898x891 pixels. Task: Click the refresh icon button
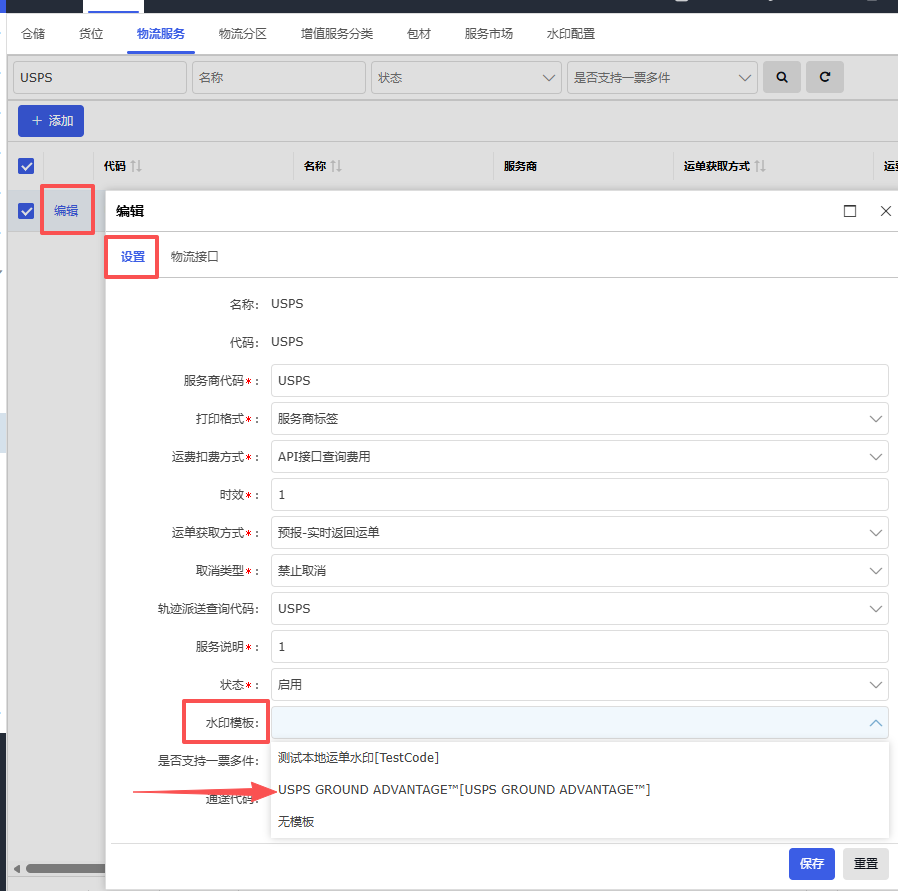click(824, 77)
